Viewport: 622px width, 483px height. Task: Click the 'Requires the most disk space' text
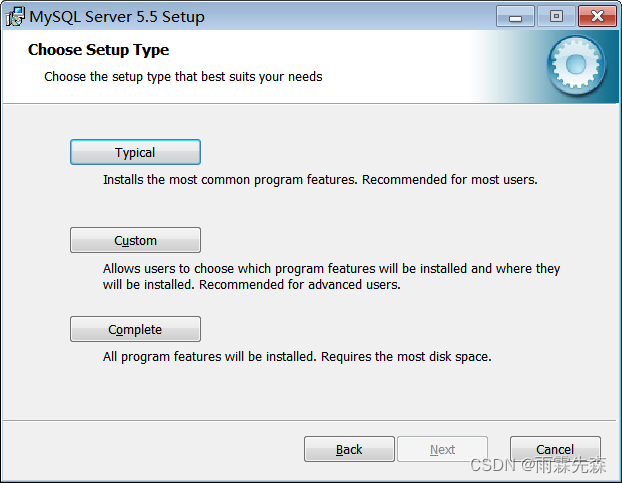coord(406,356)
